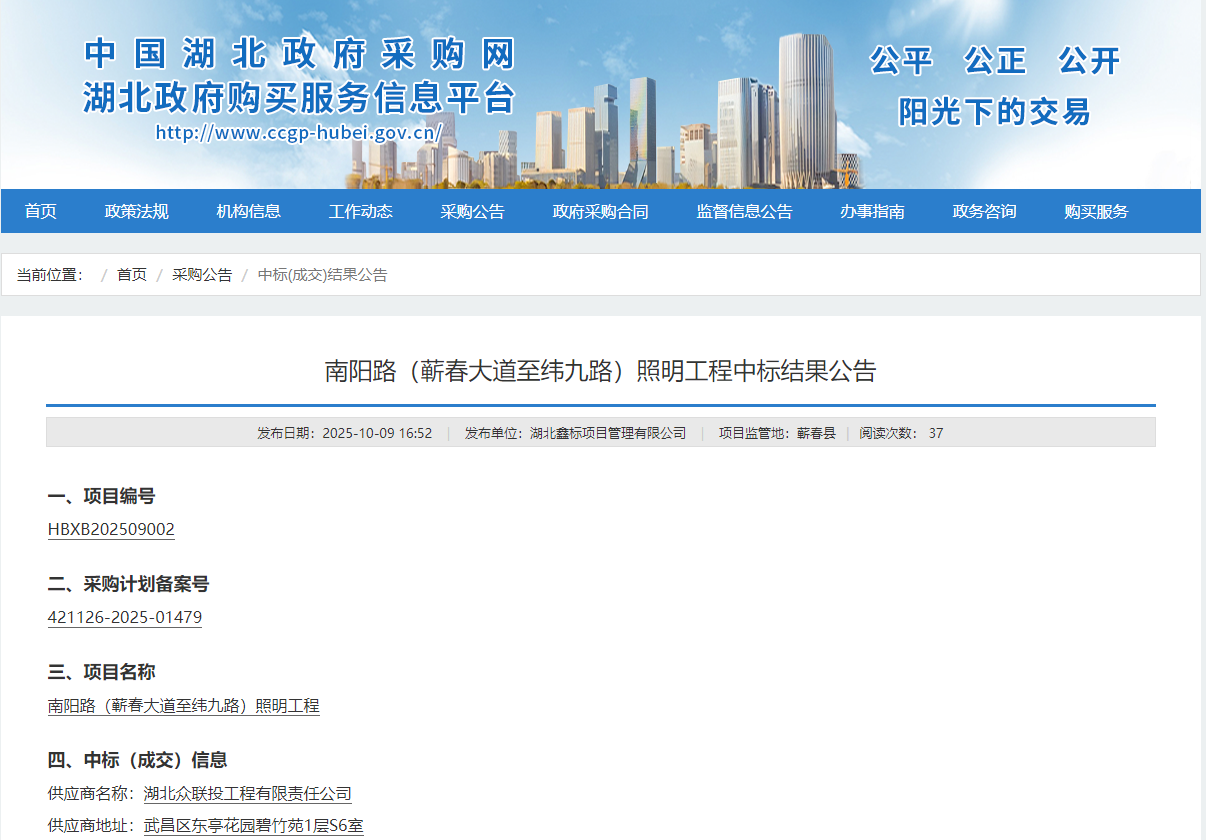Open 首页 in the blue navigation bar
Viewport: 1206px width, 840px height.
coord(41,211)
